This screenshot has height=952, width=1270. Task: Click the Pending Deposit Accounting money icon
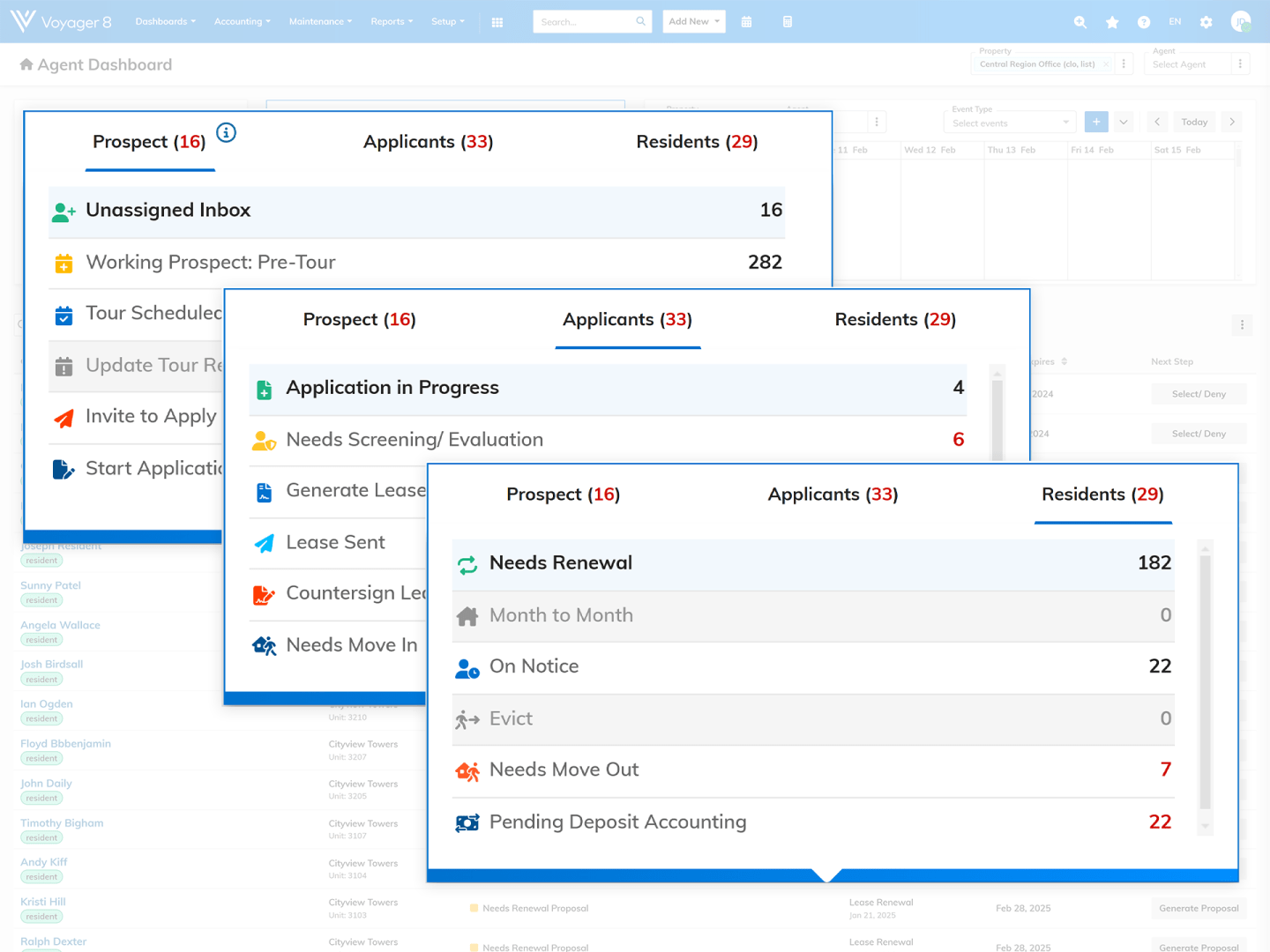[x=467, y=822]
